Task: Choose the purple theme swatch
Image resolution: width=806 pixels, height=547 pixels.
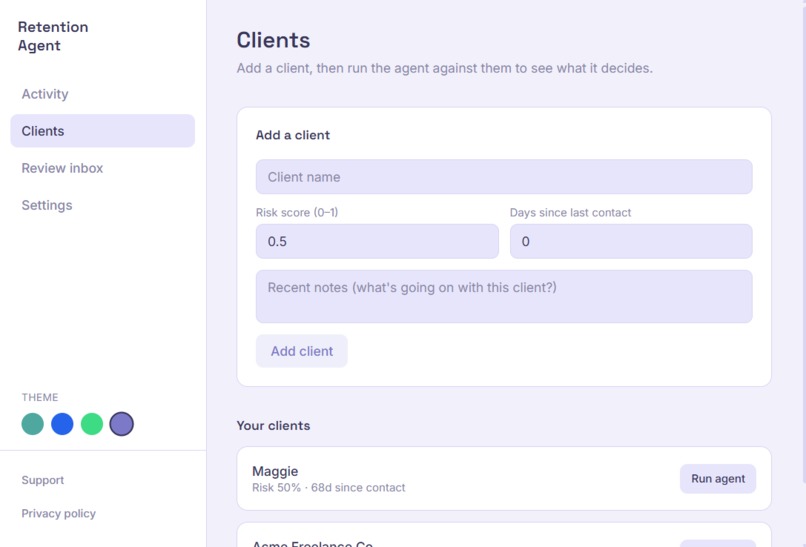Action: pos(122,424)
